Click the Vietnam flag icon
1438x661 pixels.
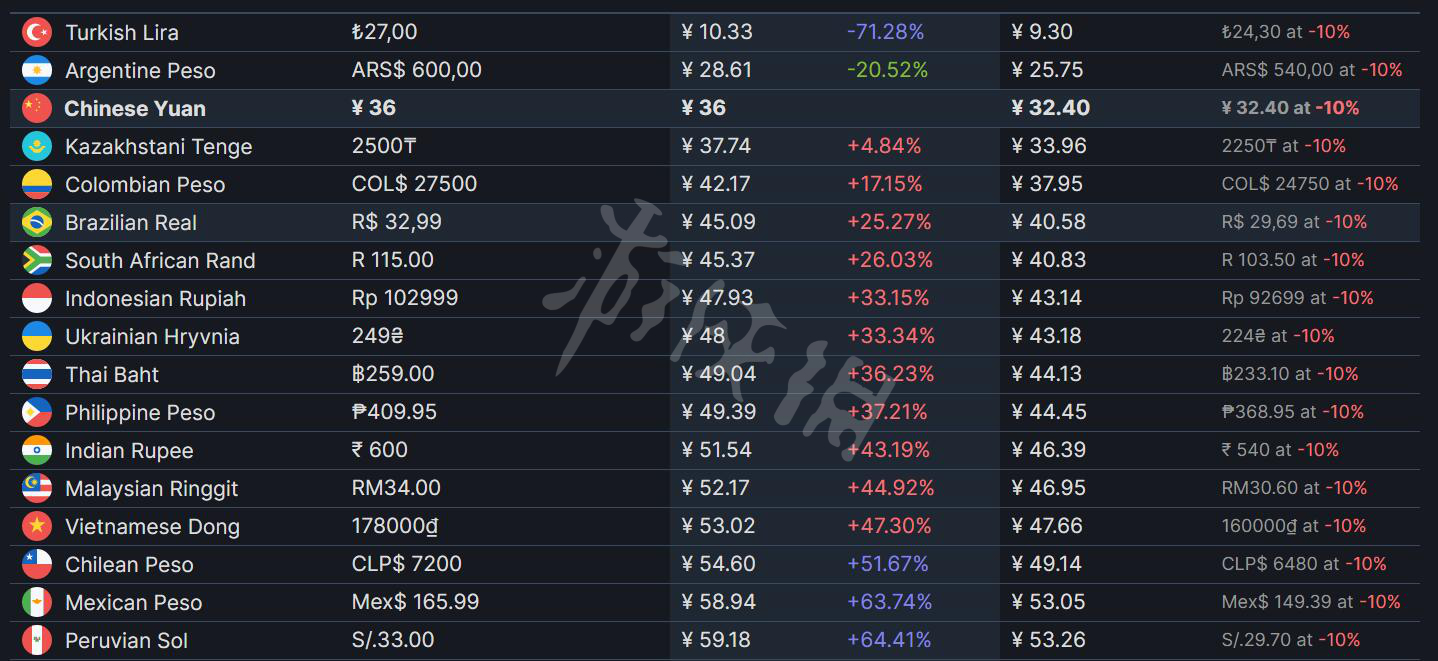[37, 526]
